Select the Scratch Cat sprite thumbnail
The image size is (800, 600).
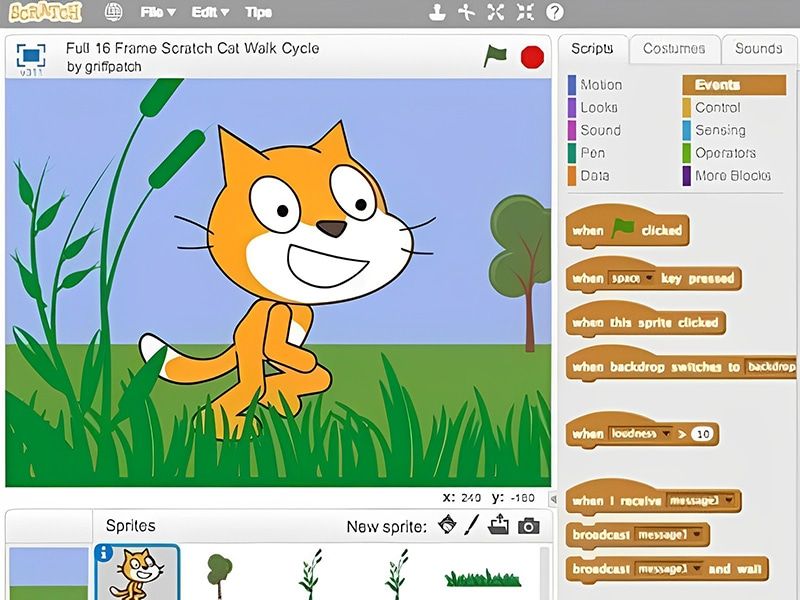[136, 572]
